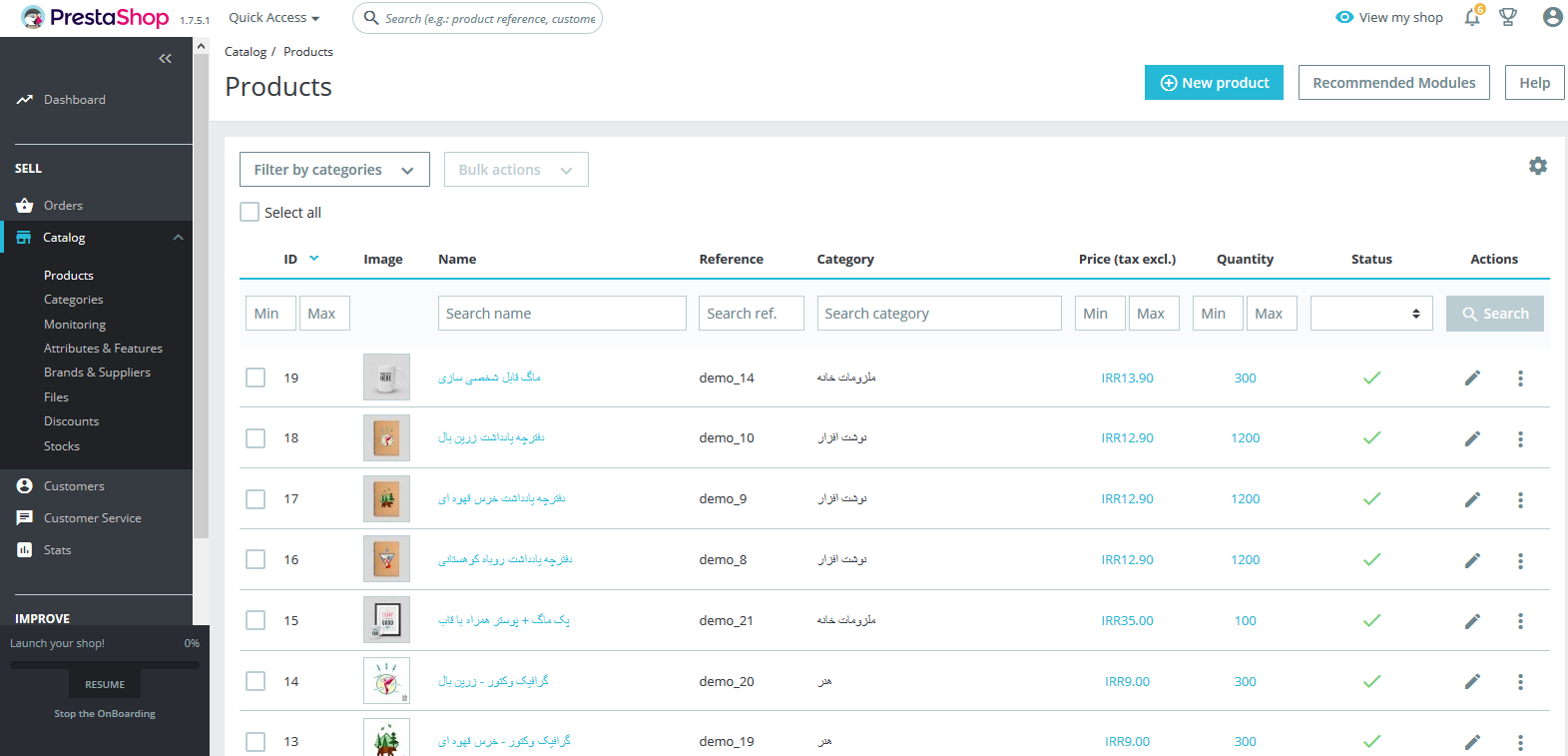
Task: Open Products in the Catalog submenu
Action: tap(69, 276)
